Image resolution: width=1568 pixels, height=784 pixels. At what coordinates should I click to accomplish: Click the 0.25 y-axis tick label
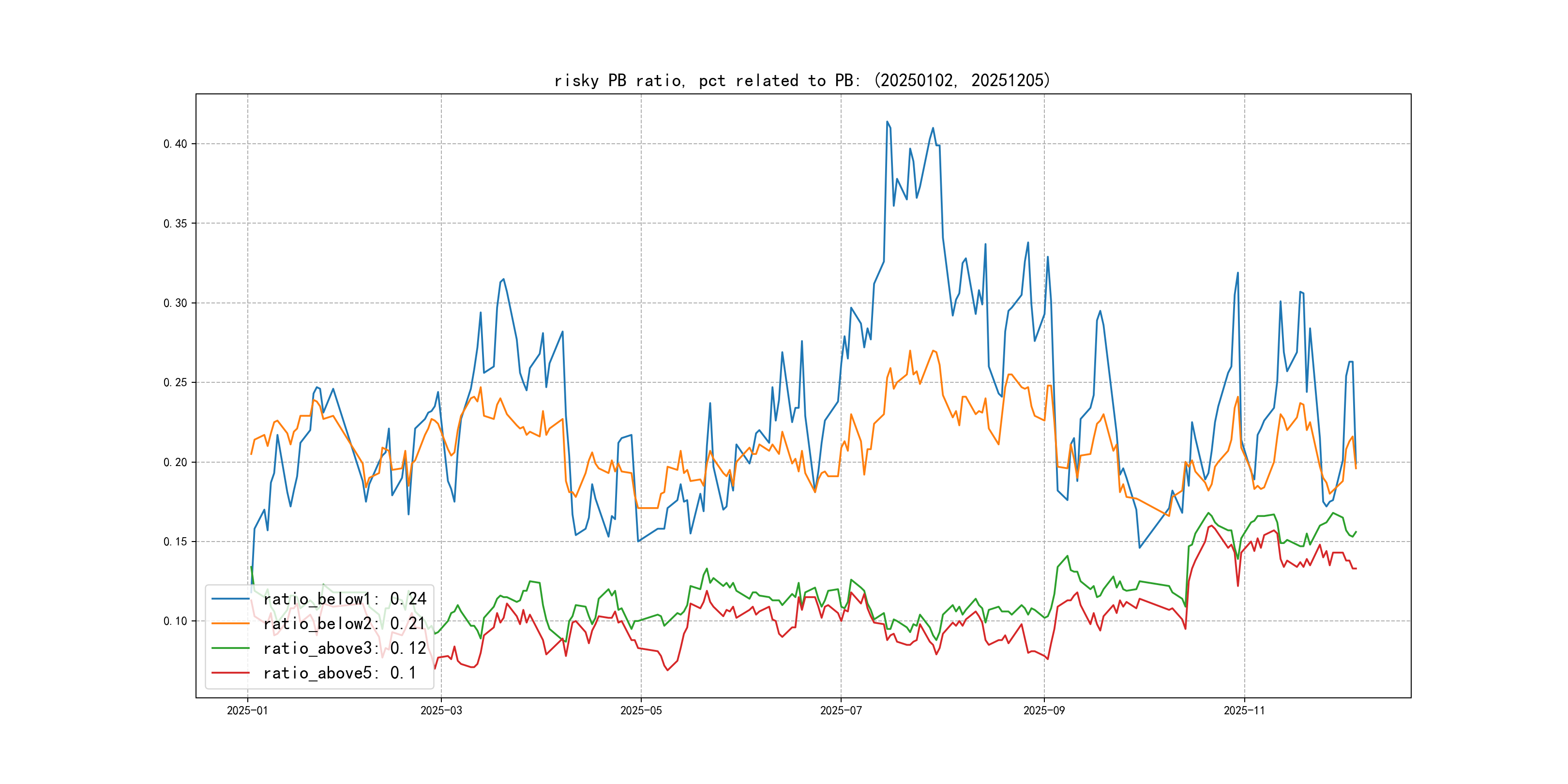(x=175, y=382)
